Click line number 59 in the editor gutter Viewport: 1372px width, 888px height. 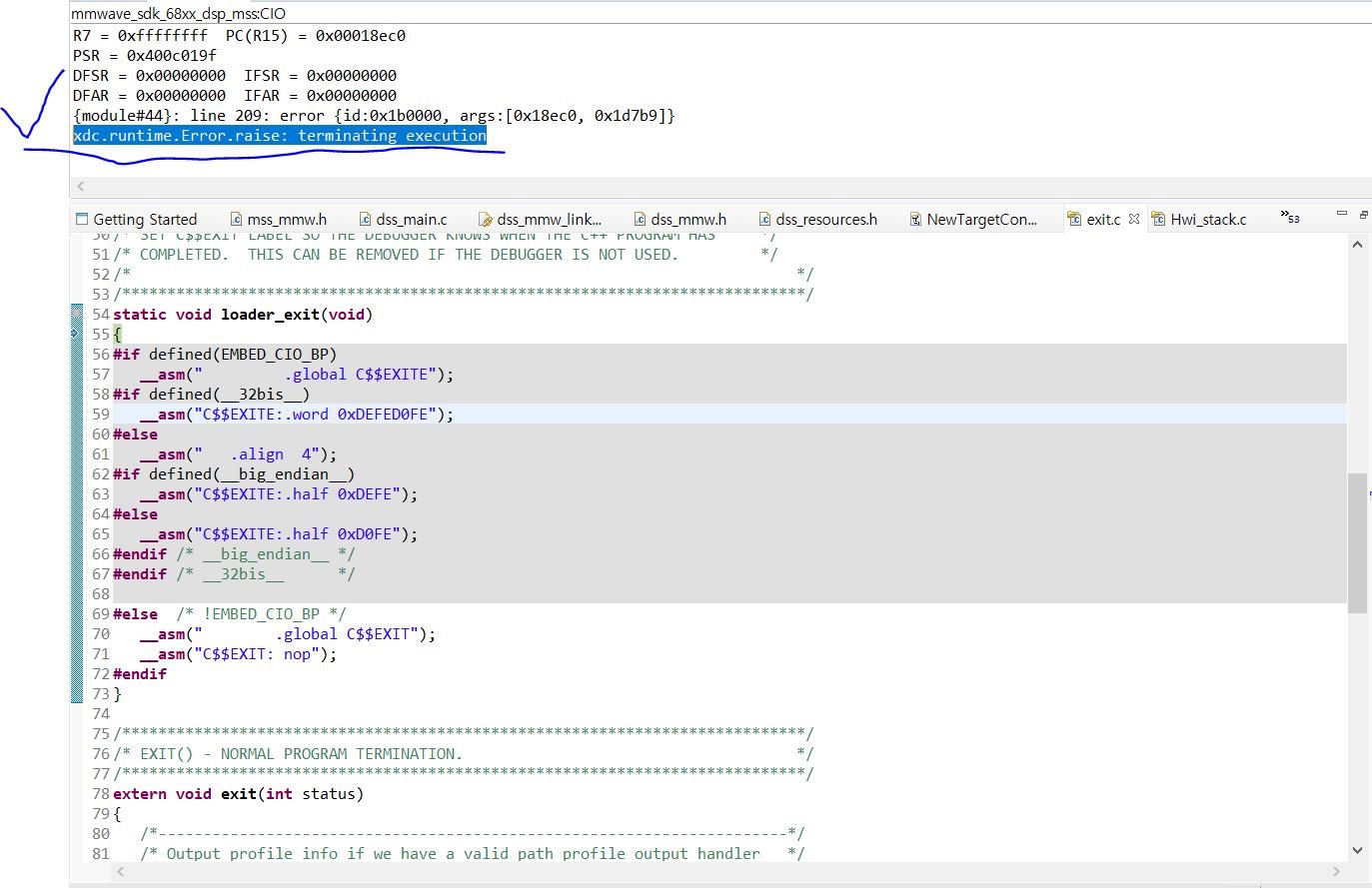[x=100, y=414]
